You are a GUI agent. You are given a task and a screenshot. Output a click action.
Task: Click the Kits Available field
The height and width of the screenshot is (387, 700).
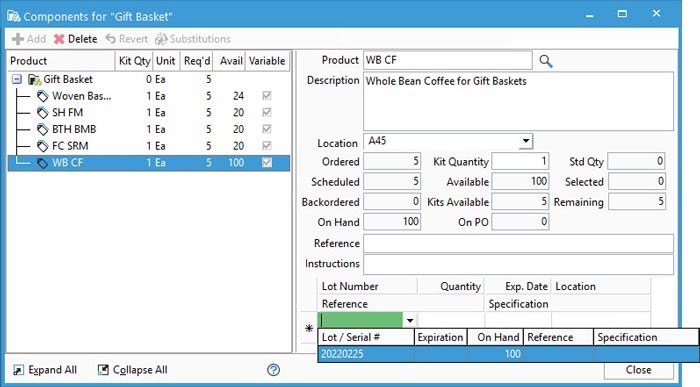click(x=520, y=202)
